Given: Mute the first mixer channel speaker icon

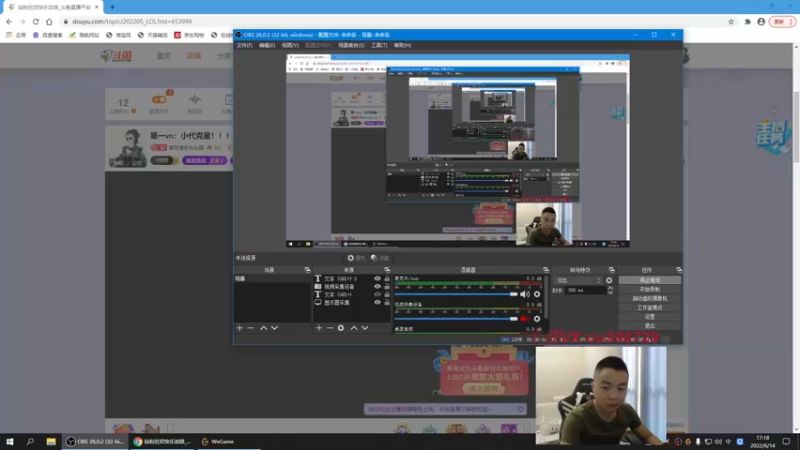Looking at the screenshot, I should 524,294.
